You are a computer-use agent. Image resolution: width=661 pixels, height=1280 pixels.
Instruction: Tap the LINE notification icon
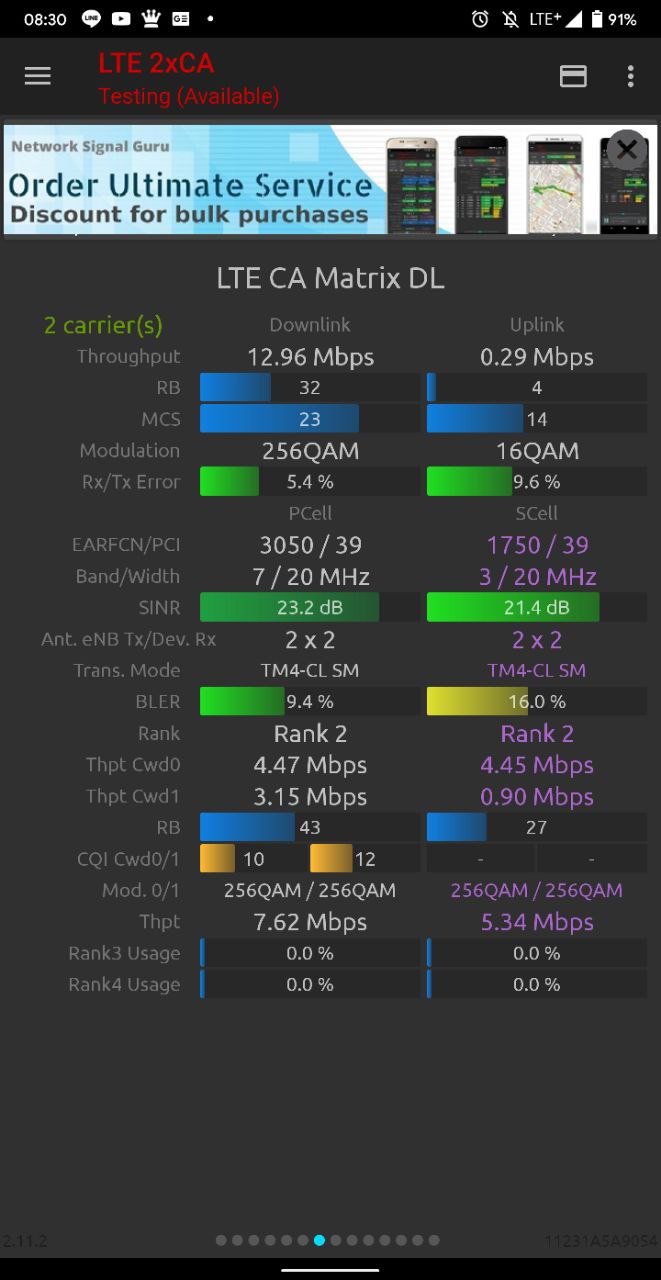pos(91,19)
